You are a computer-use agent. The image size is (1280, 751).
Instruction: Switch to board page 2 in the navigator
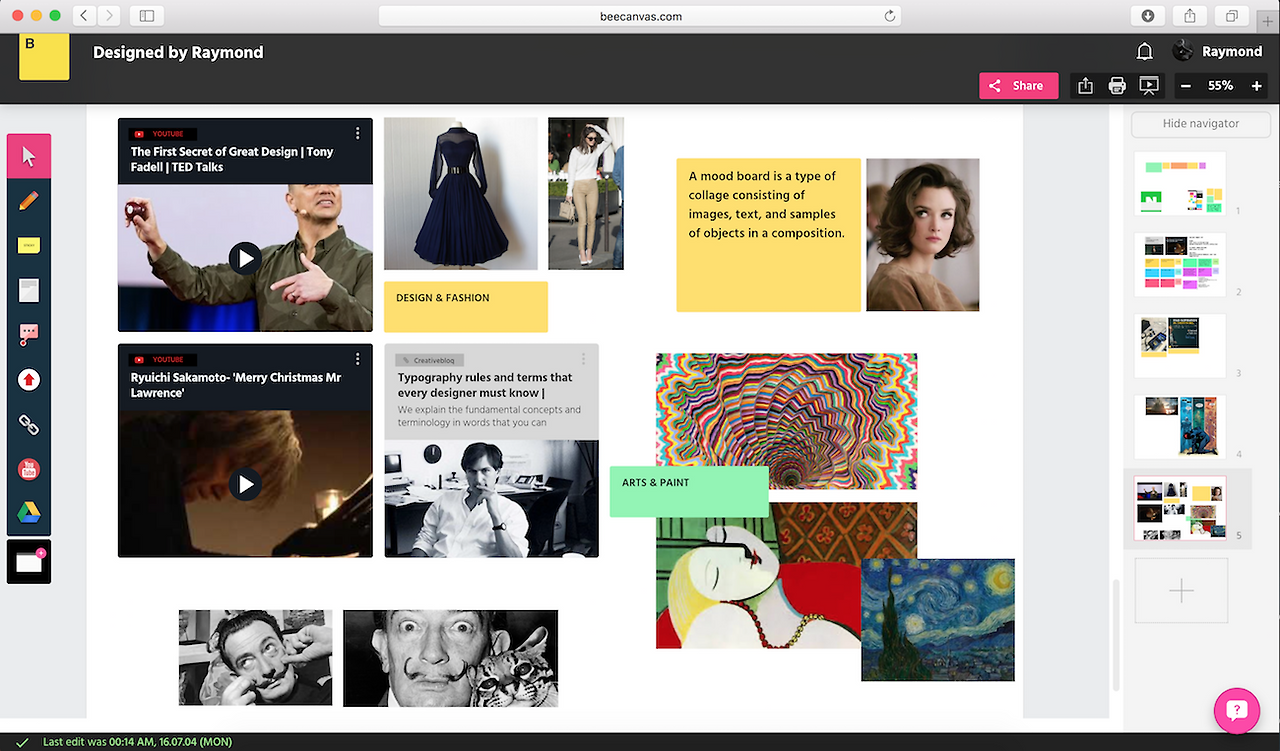tap(1180, 264)
